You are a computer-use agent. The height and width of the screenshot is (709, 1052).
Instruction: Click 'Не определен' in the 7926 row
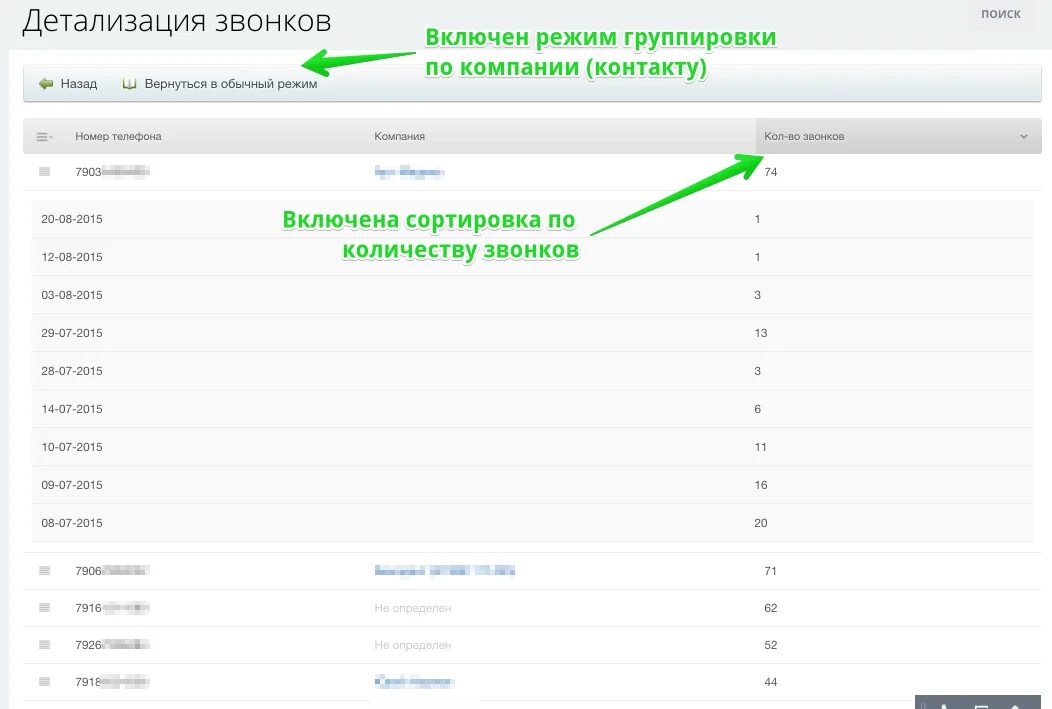coord(413,645)
